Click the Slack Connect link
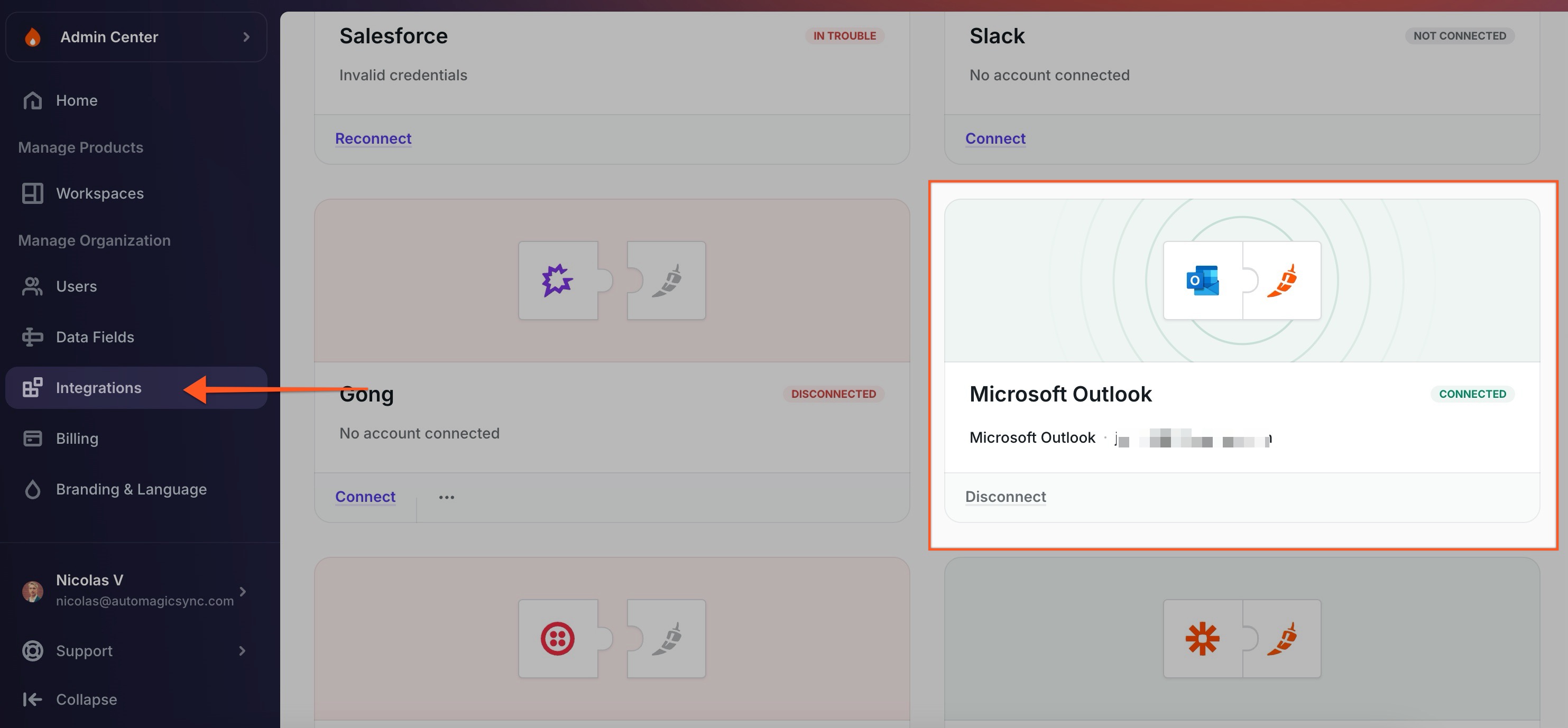The image size is (1568, 728). point(995,138)
